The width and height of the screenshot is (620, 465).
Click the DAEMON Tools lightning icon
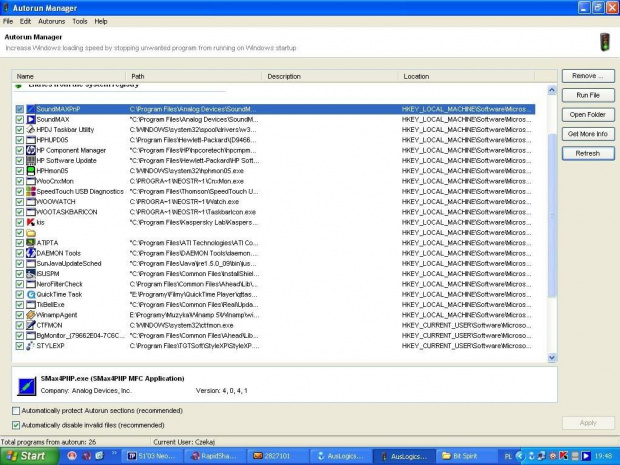pos(31,253)
